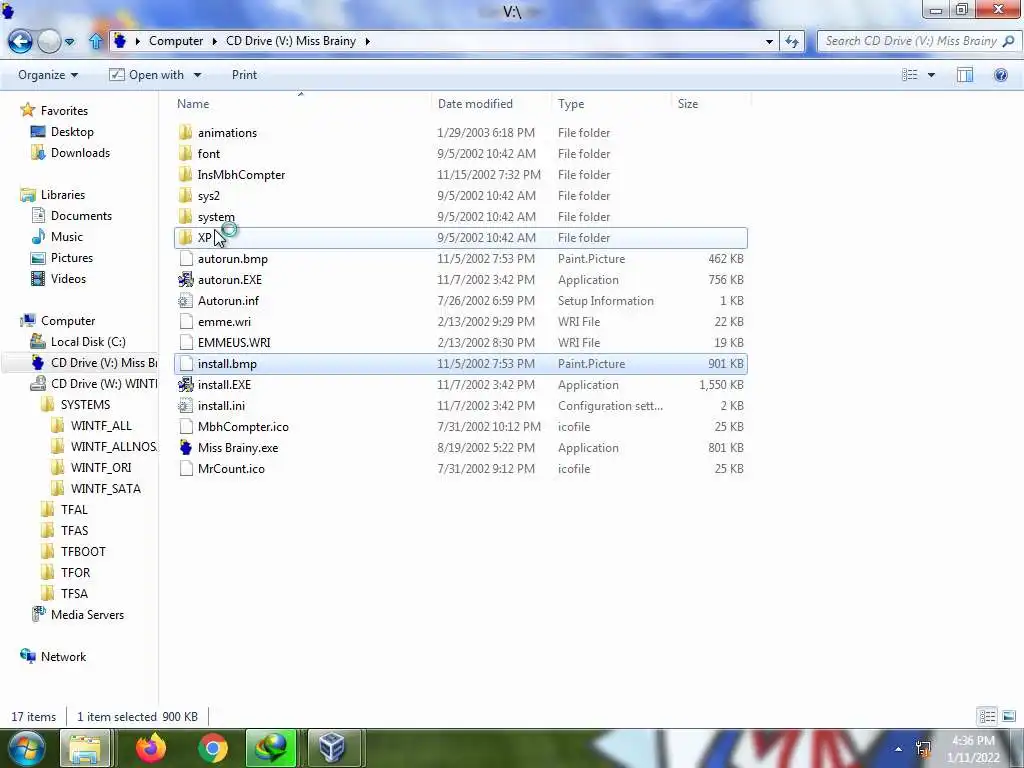This screenshot has width=1024, height=768.
Task: Select the install.EXE application icon
Action: (186, 385)
